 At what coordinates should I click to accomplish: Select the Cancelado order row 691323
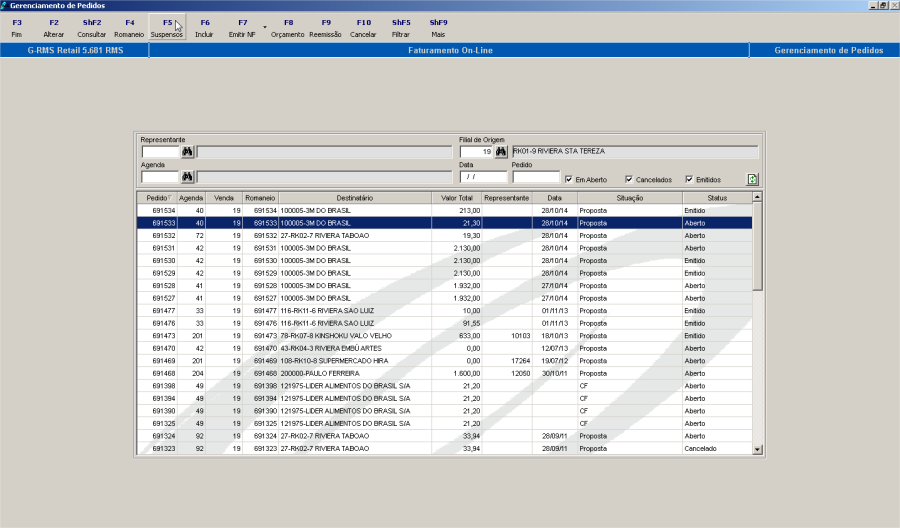point(444,449)
